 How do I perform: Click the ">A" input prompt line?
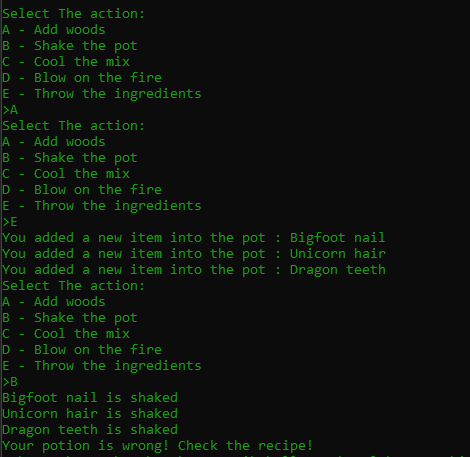(x=10, y=110)
